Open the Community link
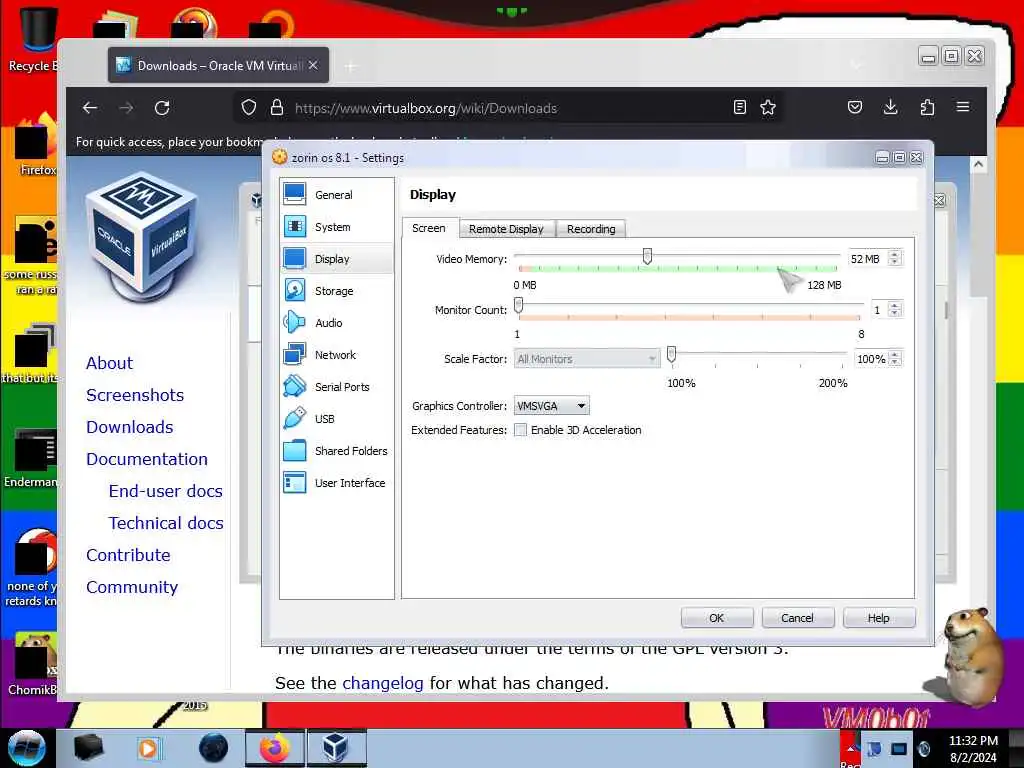Screen dimensions: 1024x768 [x=132, y=587]
